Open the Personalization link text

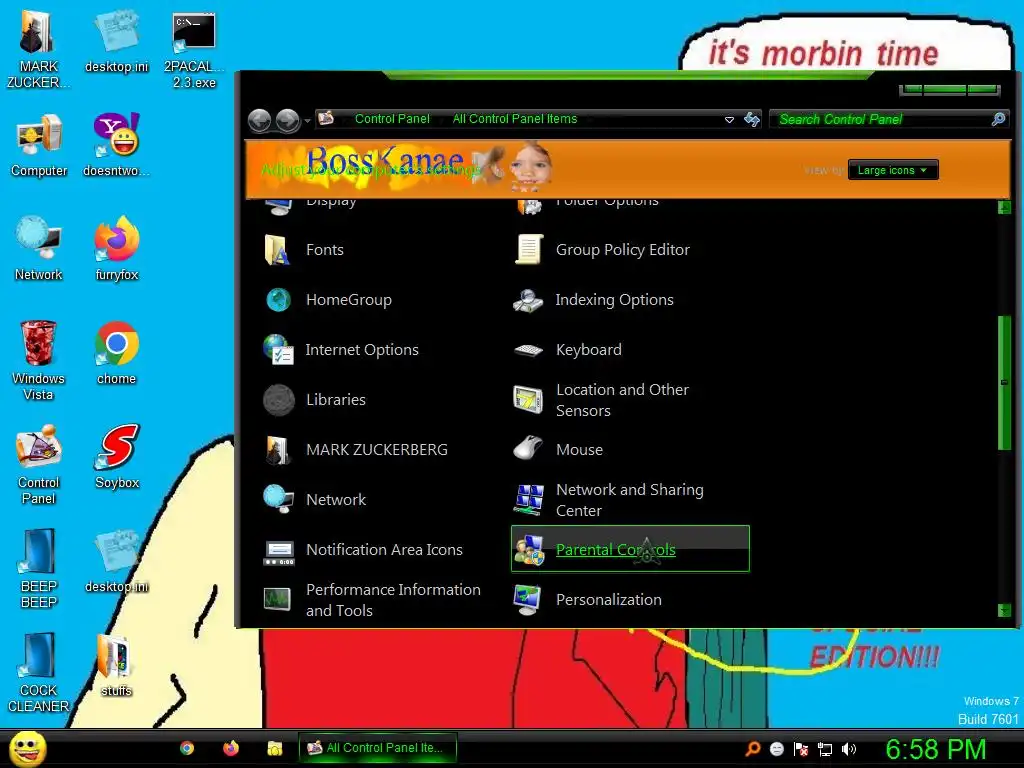click(609, 600)
